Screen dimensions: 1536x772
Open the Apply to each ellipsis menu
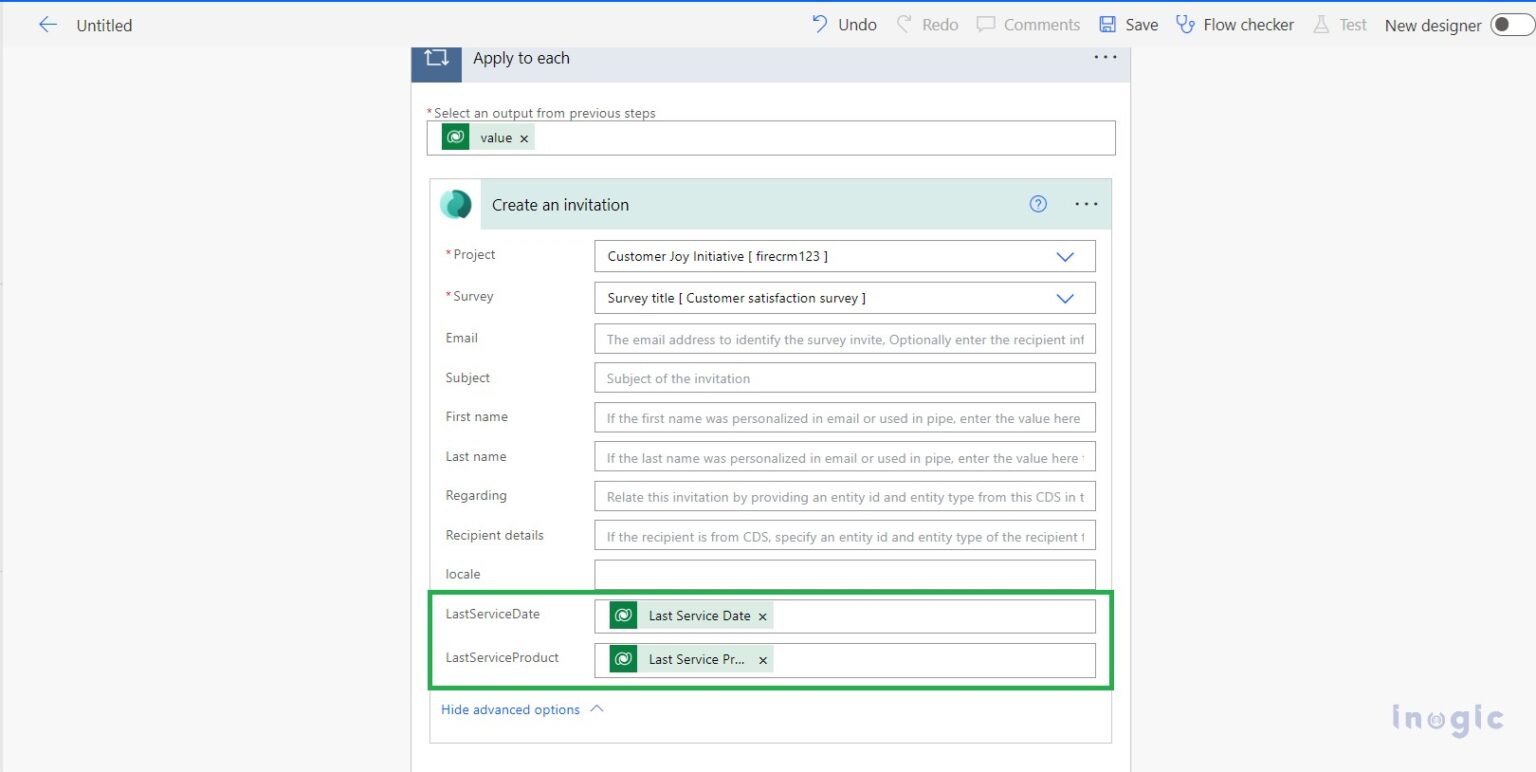coord(1105,57)
